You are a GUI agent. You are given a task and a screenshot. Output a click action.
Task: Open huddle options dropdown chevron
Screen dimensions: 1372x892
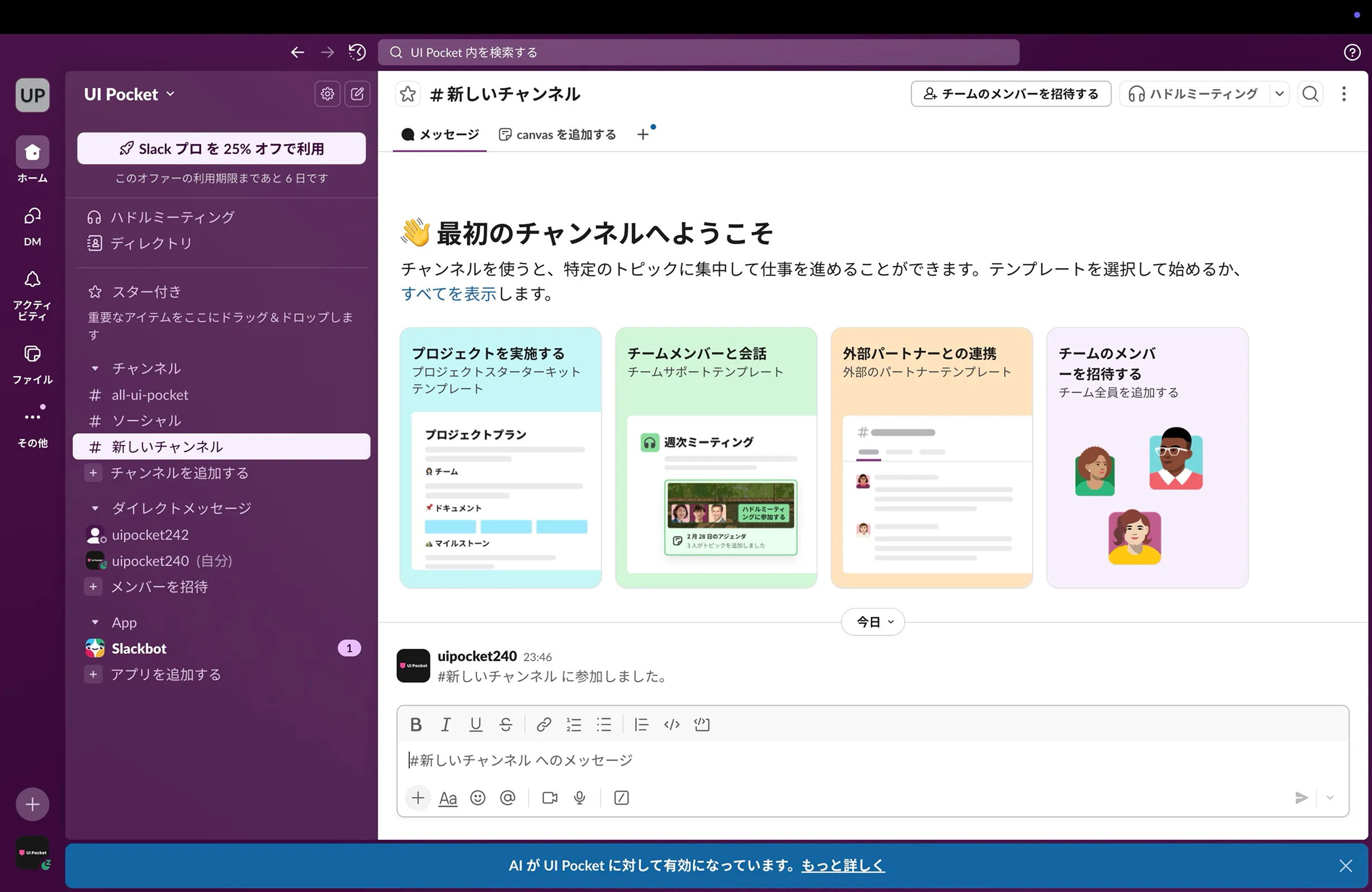(1279, 94)
